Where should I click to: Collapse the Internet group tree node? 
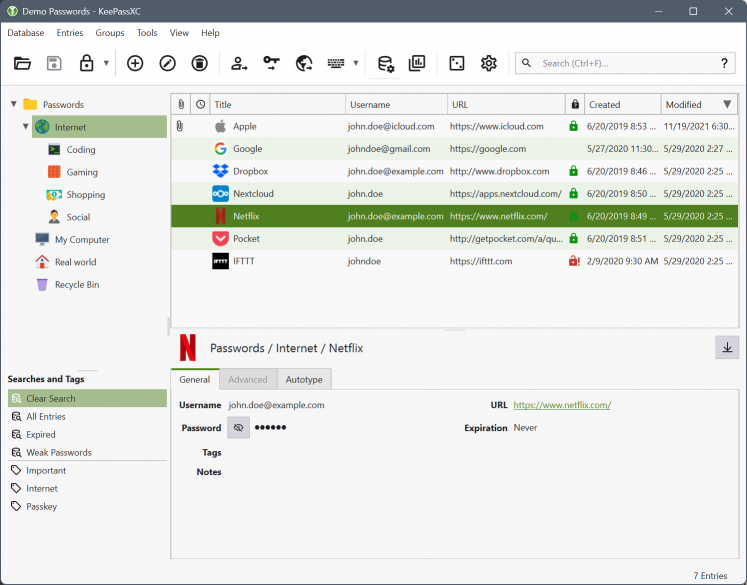[x=26, y=127]
